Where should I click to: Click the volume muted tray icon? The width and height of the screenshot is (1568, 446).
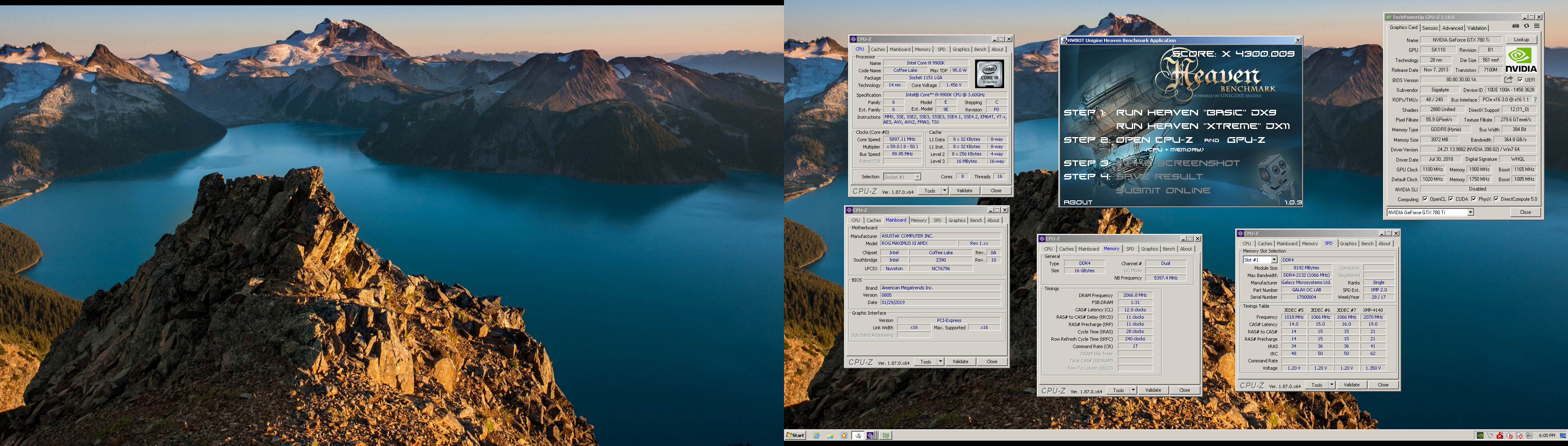coord(1510,436)
